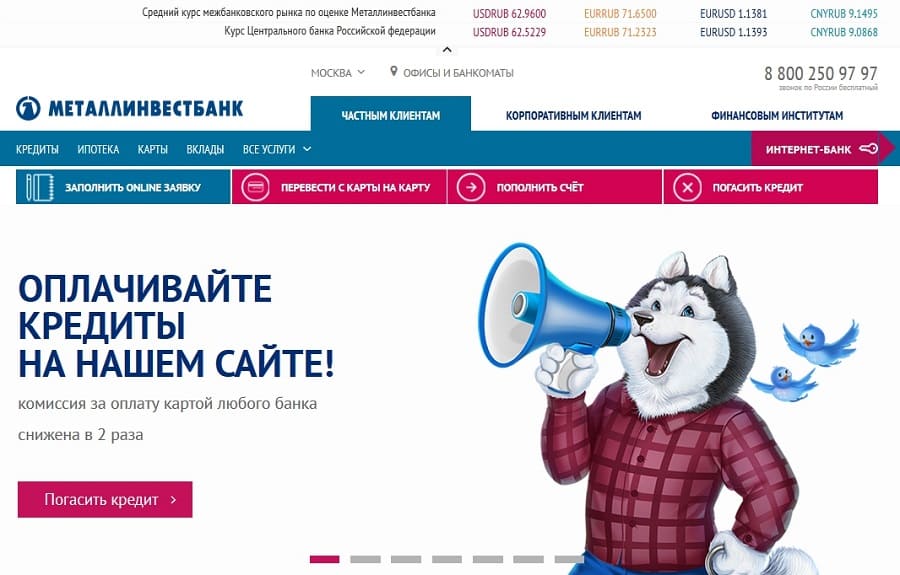Click the key icon in Интернет-банк
Screen dimensions: 900x575
868,149
